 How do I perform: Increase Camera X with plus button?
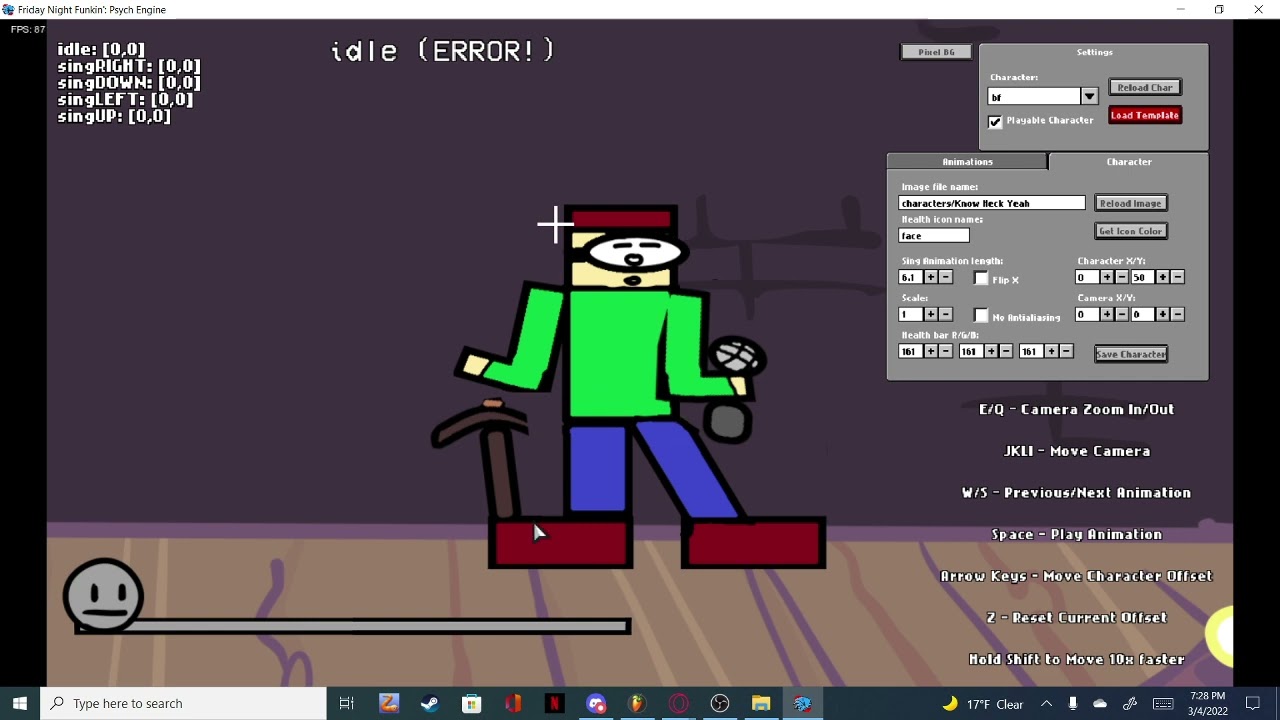pyautogui.click(x=1107, y=314)
